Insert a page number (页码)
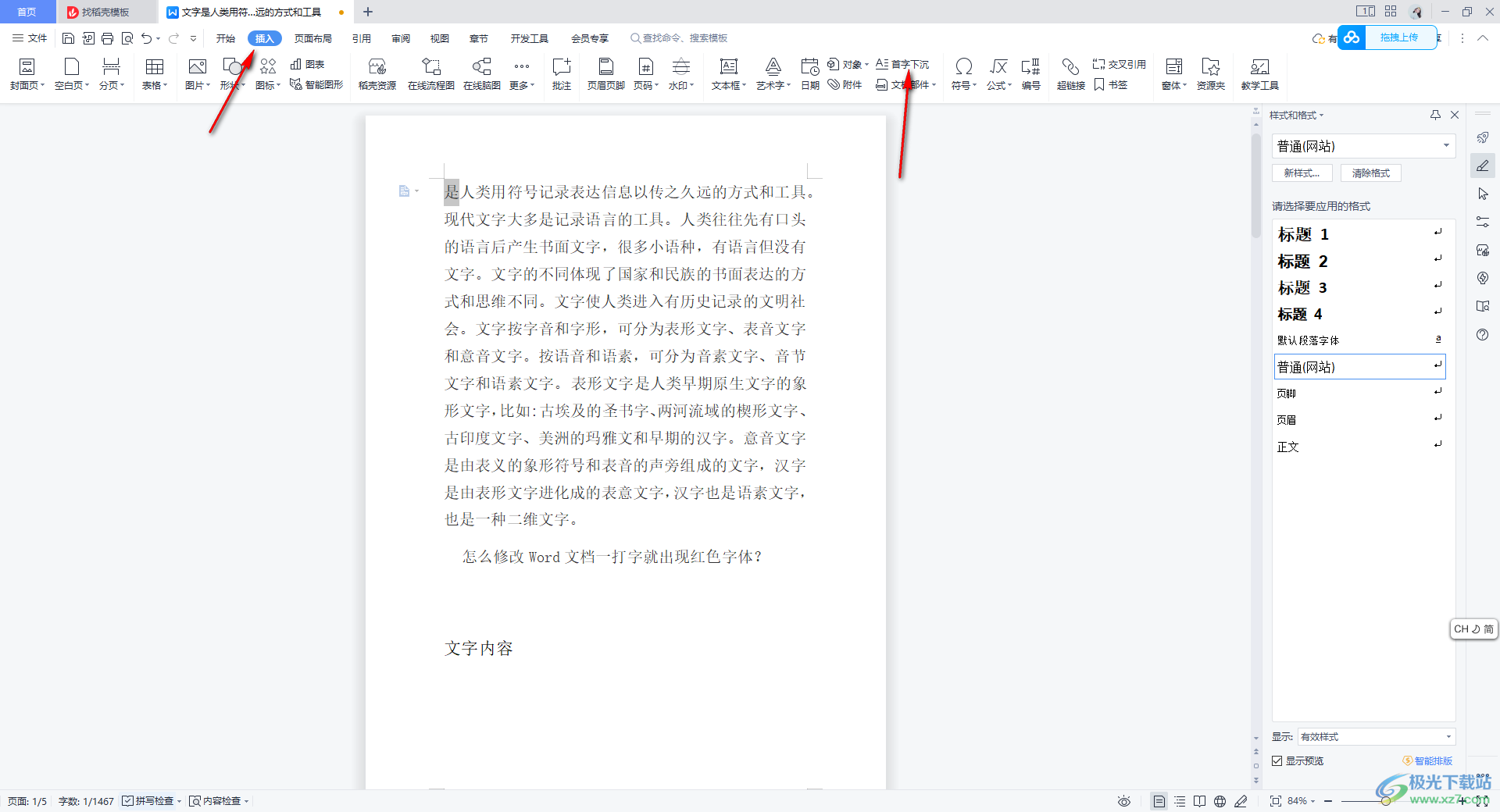1500x812 pixels. (x=646, y=74)
